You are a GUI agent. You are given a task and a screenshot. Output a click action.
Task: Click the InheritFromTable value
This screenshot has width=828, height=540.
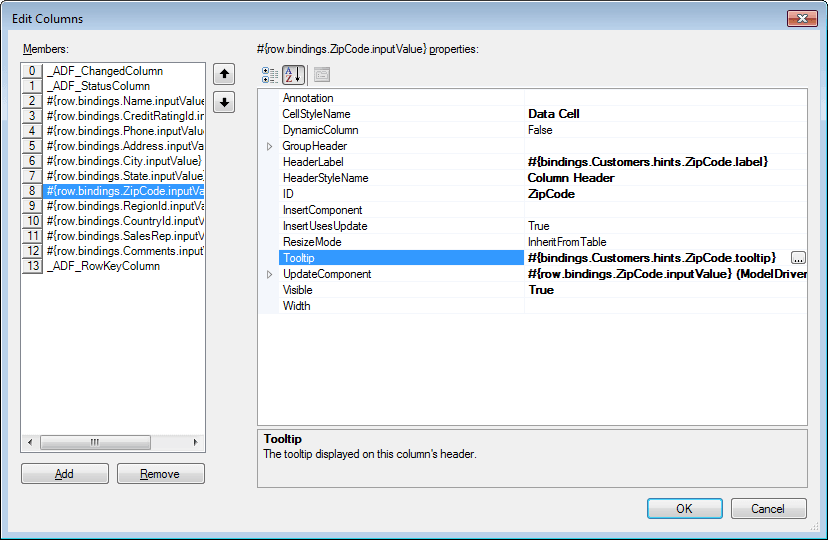click(x=567, y=242)
